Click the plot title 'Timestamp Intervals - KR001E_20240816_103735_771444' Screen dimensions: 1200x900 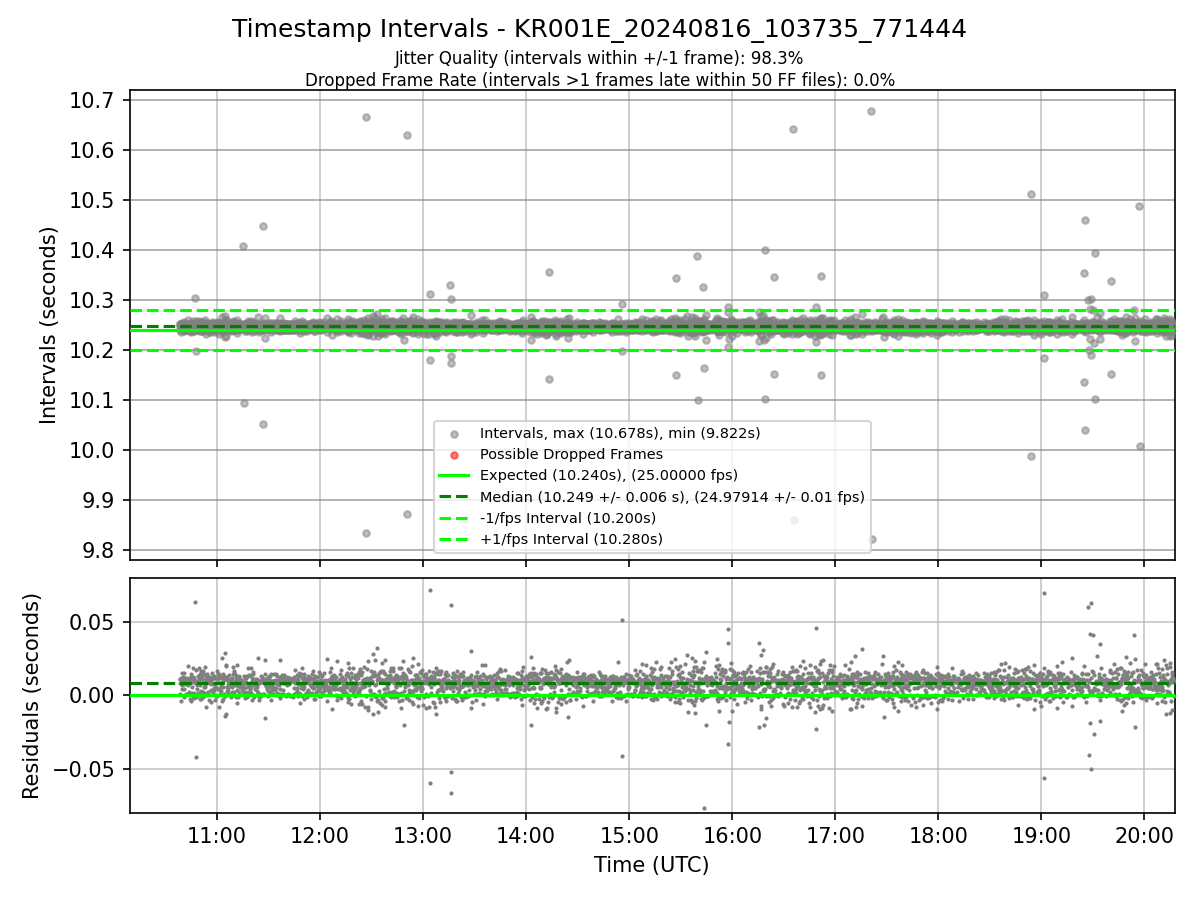point(599,29)
